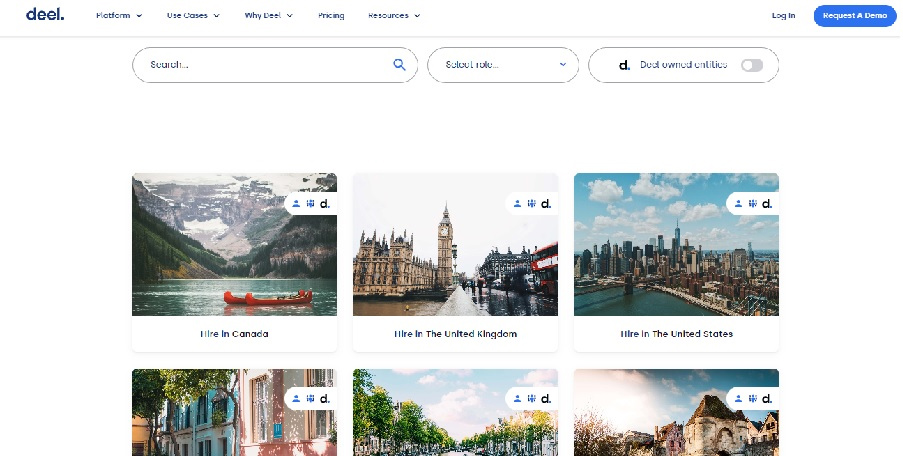The image size is (903, 456).
Task: Click the globe icon on United Kingdom card
Action: pos(532,203)
